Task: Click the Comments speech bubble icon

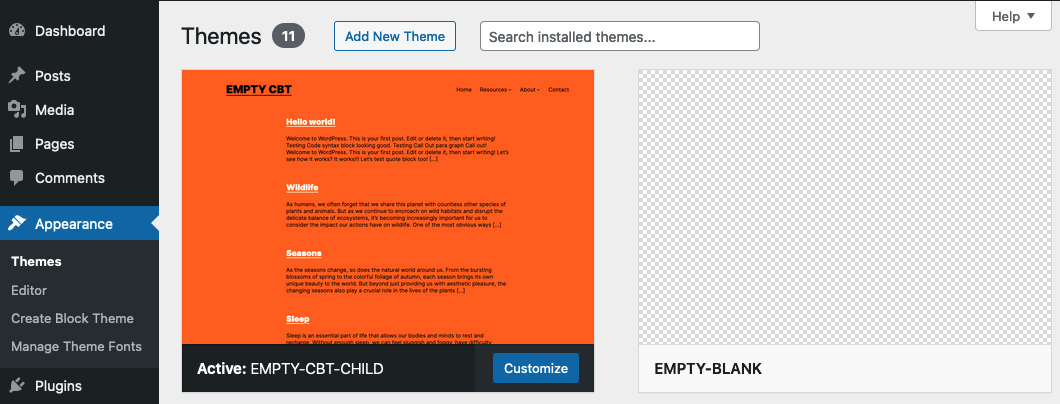Action: coord(17,178)
